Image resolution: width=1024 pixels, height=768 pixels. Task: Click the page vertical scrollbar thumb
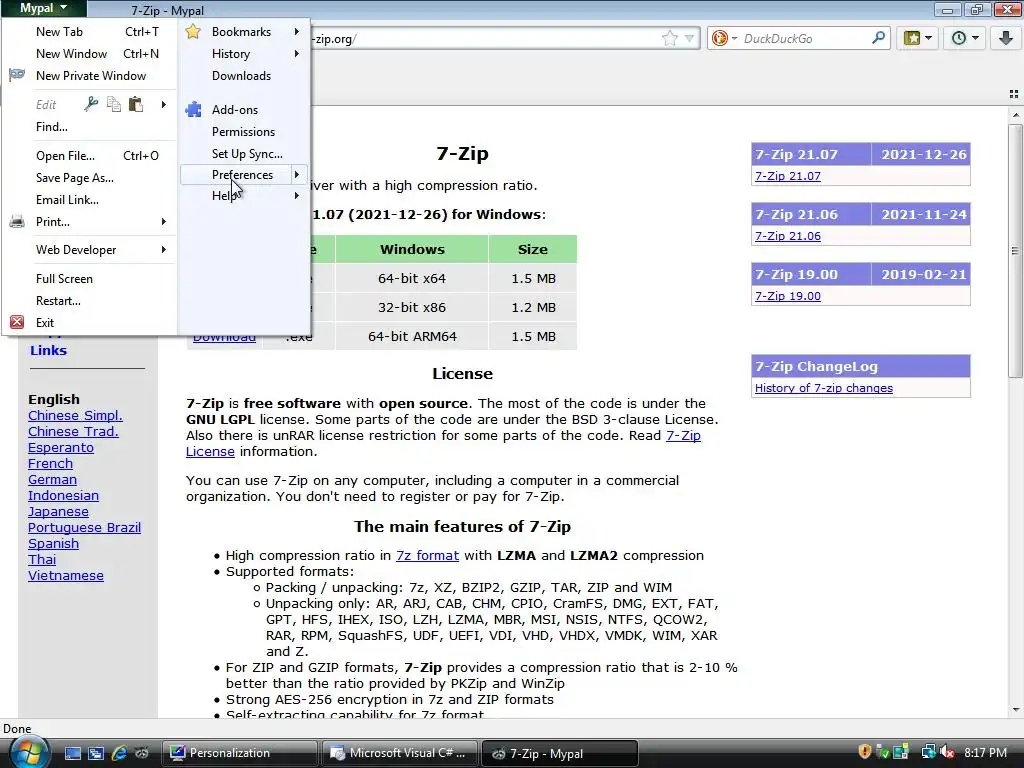[1015, 250]
